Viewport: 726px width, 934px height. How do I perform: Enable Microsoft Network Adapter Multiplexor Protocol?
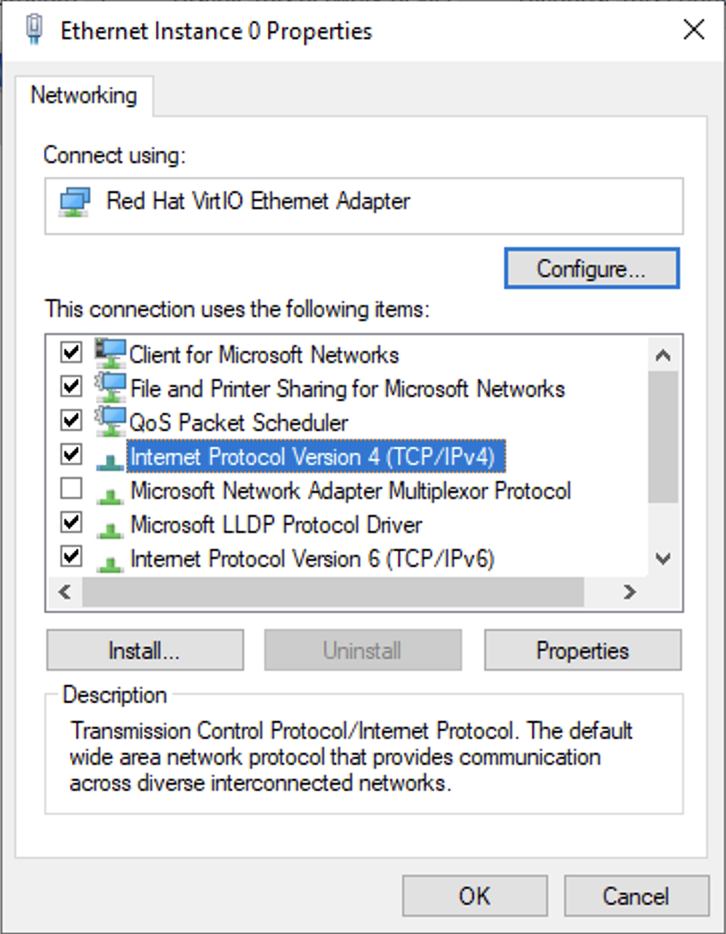tap(68, 489)
